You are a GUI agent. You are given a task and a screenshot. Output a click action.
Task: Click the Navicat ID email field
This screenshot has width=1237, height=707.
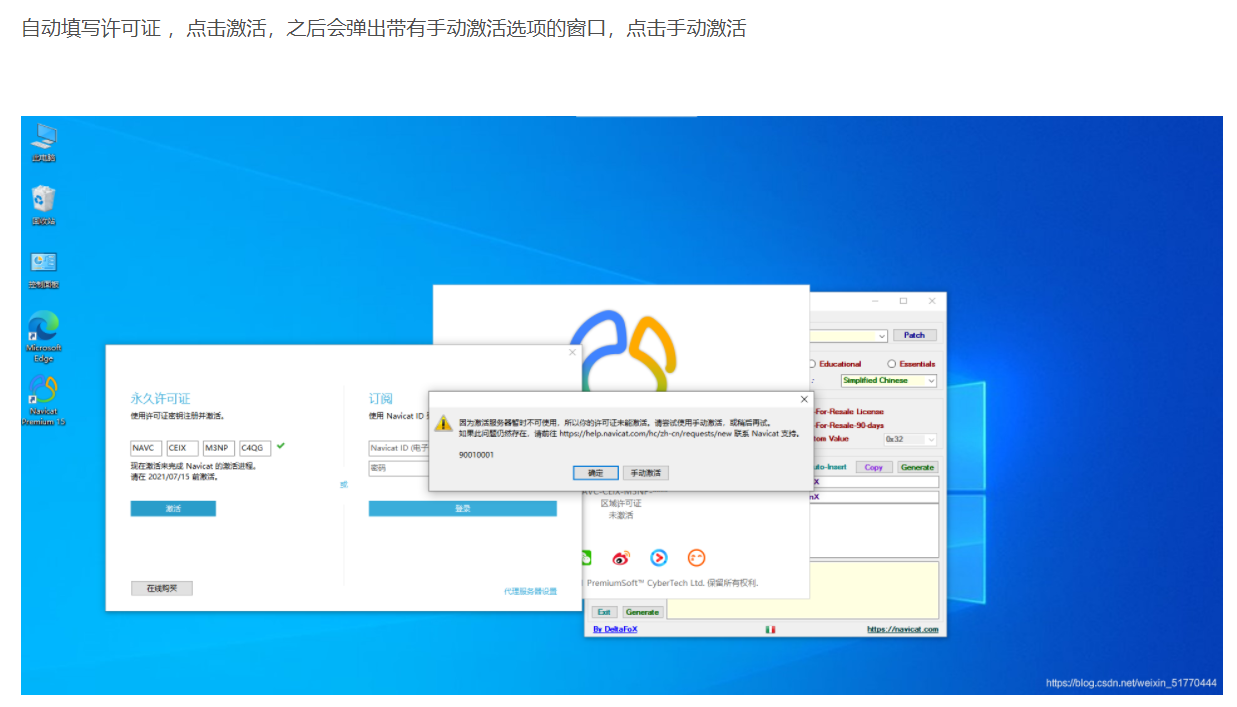point(398,448)
